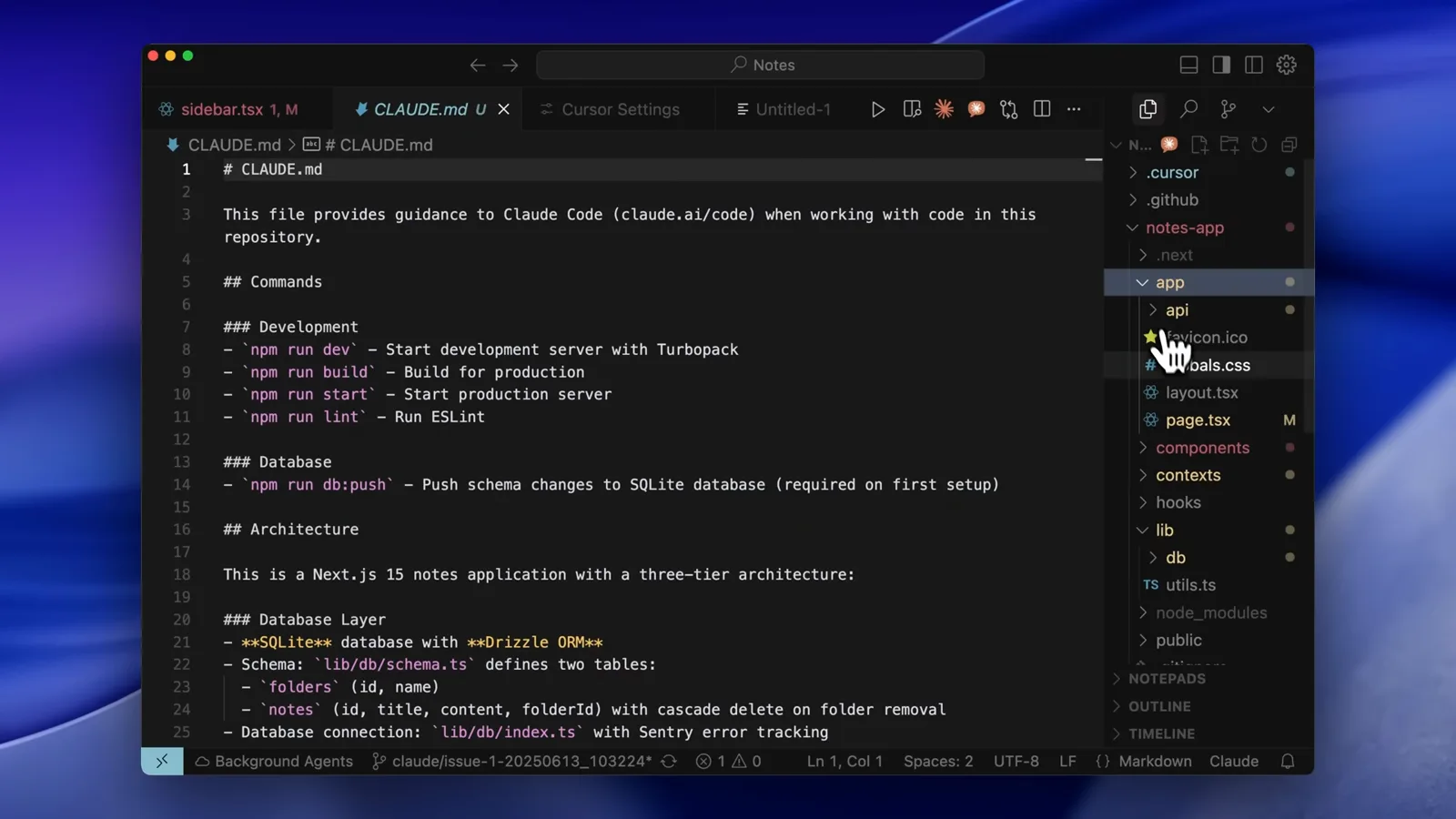Open the settings gear in title bar
Viewport: 1456px width, 819px height.
pyautogui.click(x=1287, y=65)
